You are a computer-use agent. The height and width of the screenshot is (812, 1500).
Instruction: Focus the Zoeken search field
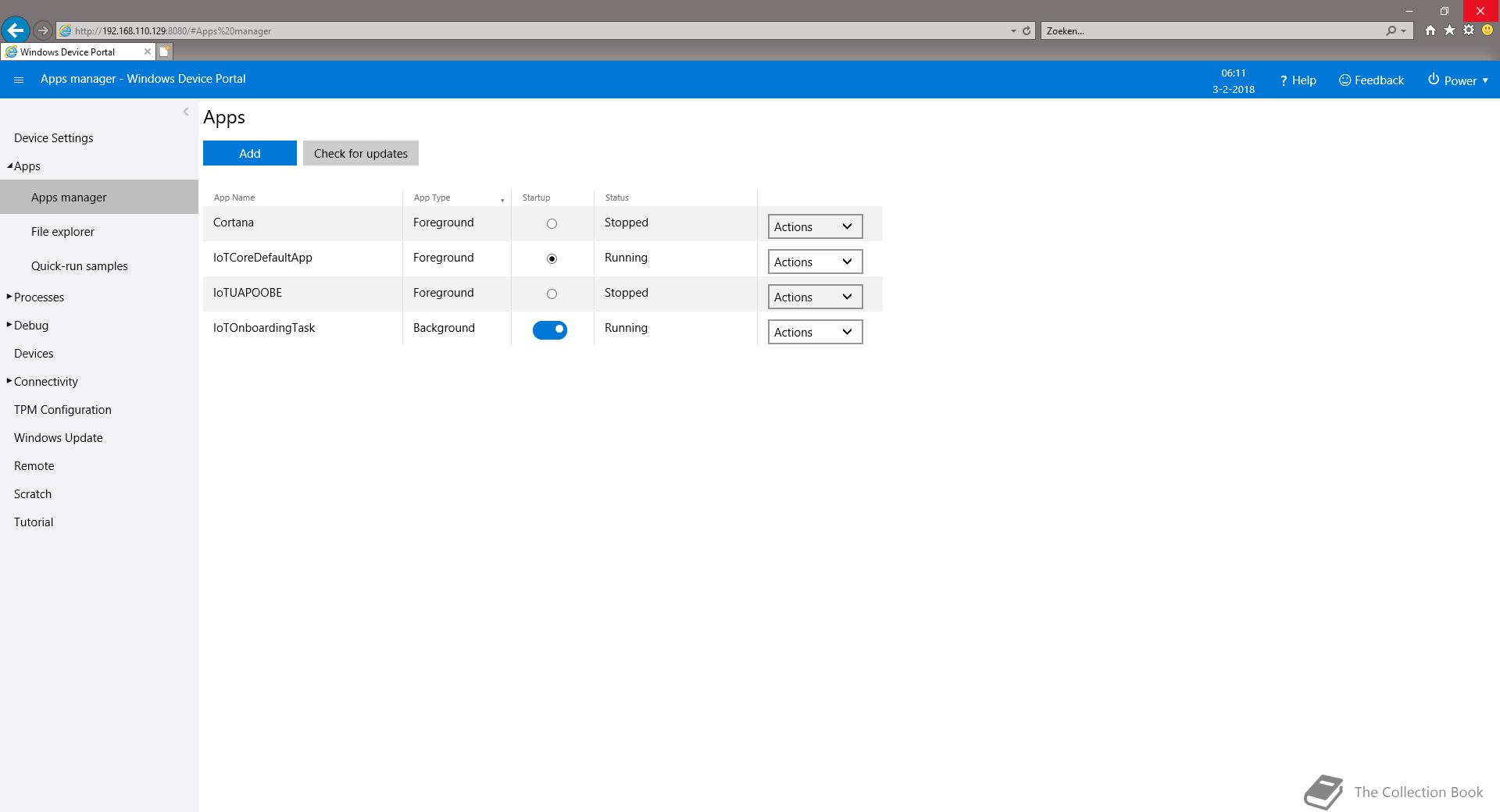pyautogui.click(x=1211, y=30)
